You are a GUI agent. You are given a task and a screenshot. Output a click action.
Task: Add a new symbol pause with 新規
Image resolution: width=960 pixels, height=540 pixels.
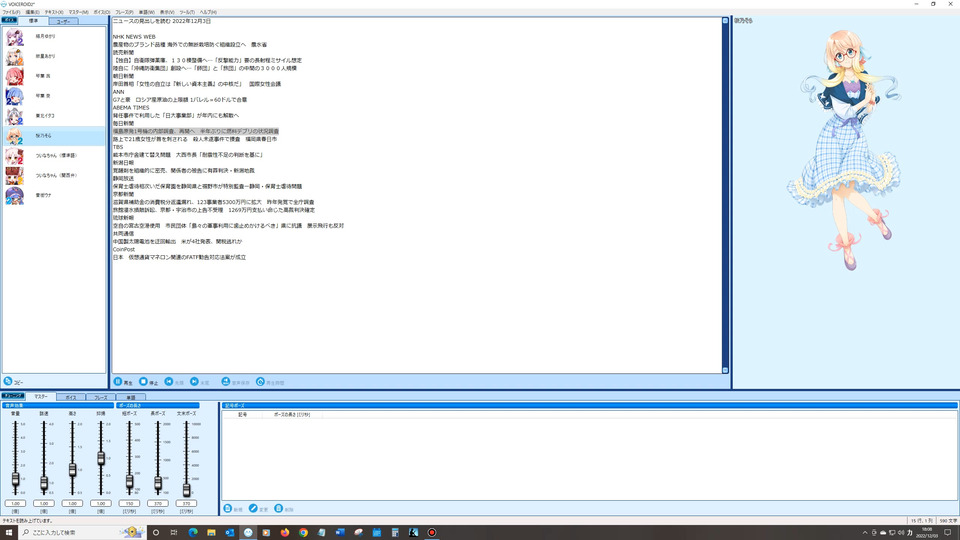click(x=233, y=509)
